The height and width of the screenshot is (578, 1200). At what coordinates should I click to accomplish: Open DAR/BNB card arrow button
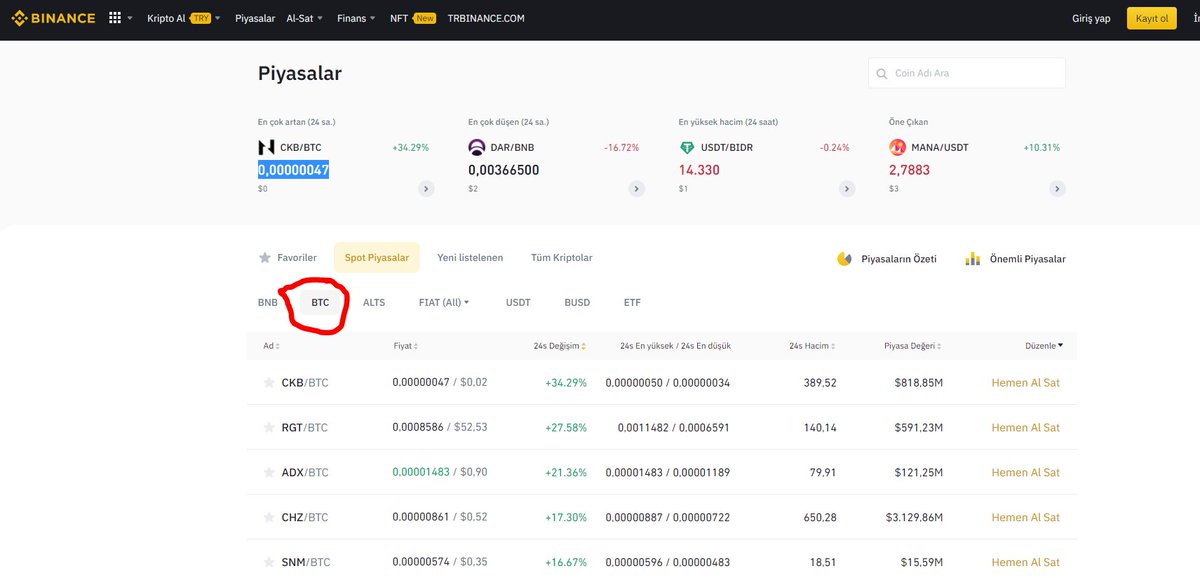[x=637, y=188]
